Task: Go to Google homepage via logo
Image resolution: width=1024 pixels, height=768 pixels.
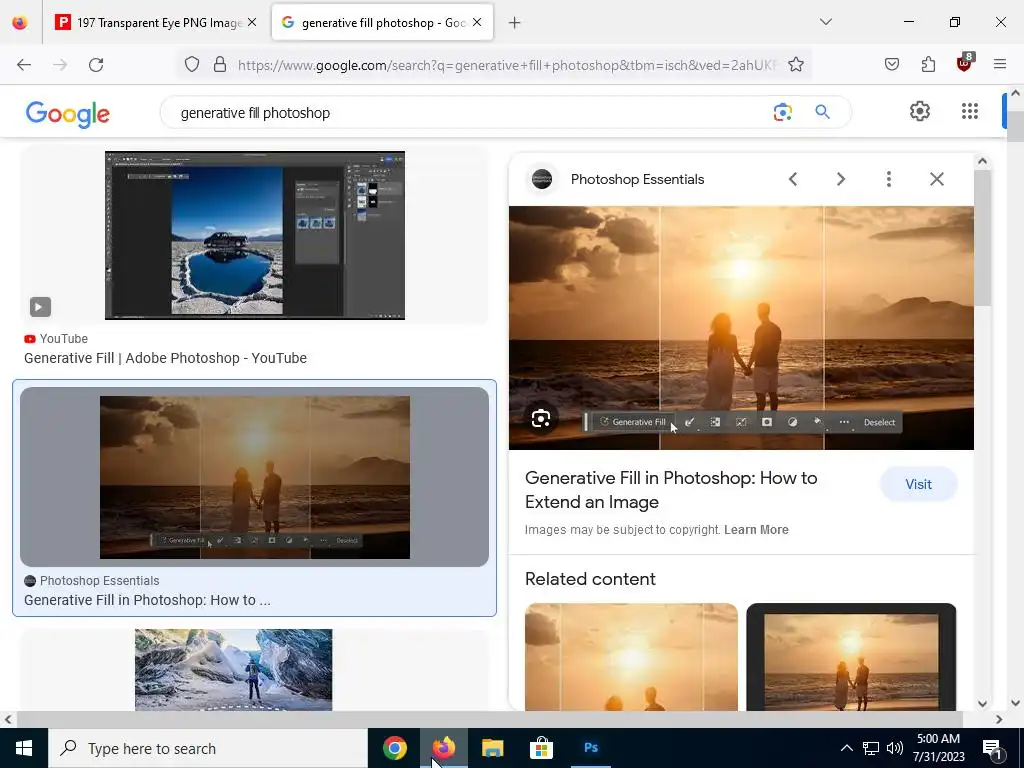Action: (67, 114)
